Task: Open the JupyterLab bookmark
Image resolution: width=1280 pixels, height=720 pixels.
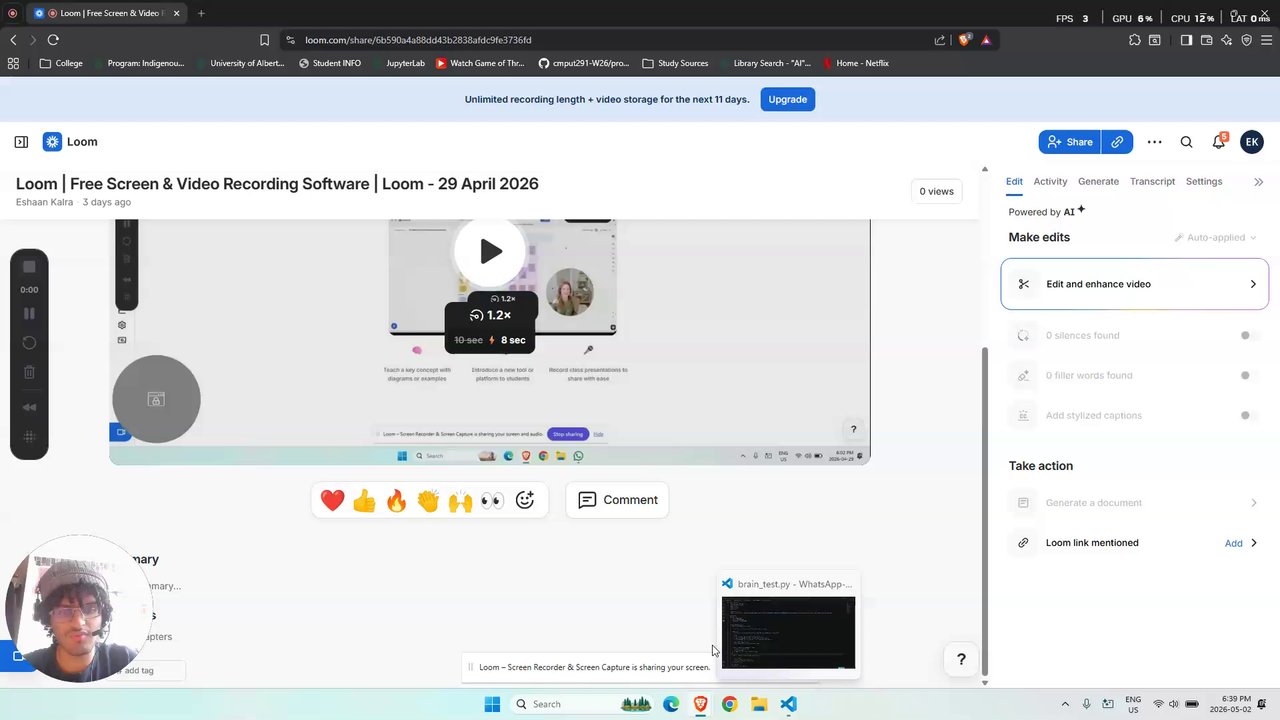Action: (398, 63)
